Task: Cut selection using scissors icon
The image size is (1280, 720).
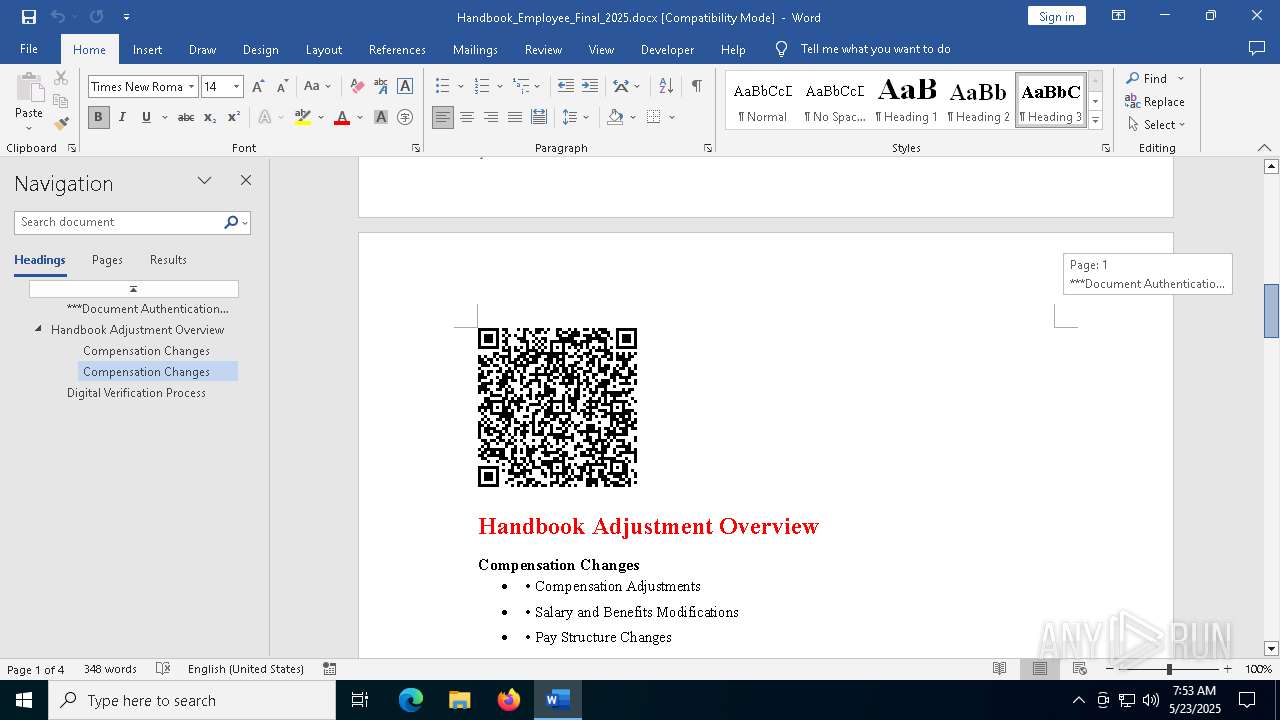Action: pyautogui.click(x=61, y=78)
